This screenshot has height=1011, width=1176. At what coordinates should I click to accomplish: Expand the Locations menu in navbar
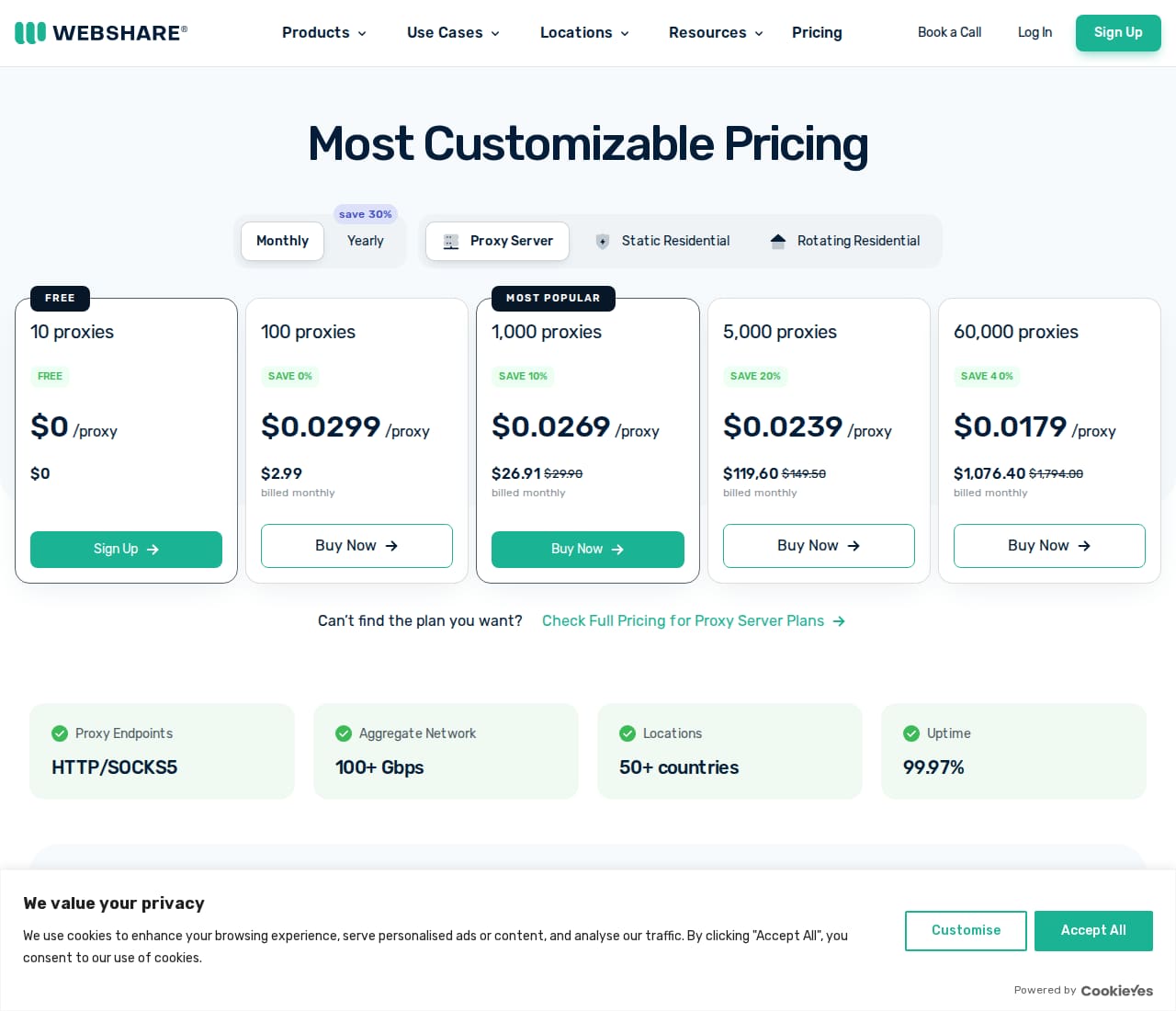pyautogui.click(x=584, y=33)
